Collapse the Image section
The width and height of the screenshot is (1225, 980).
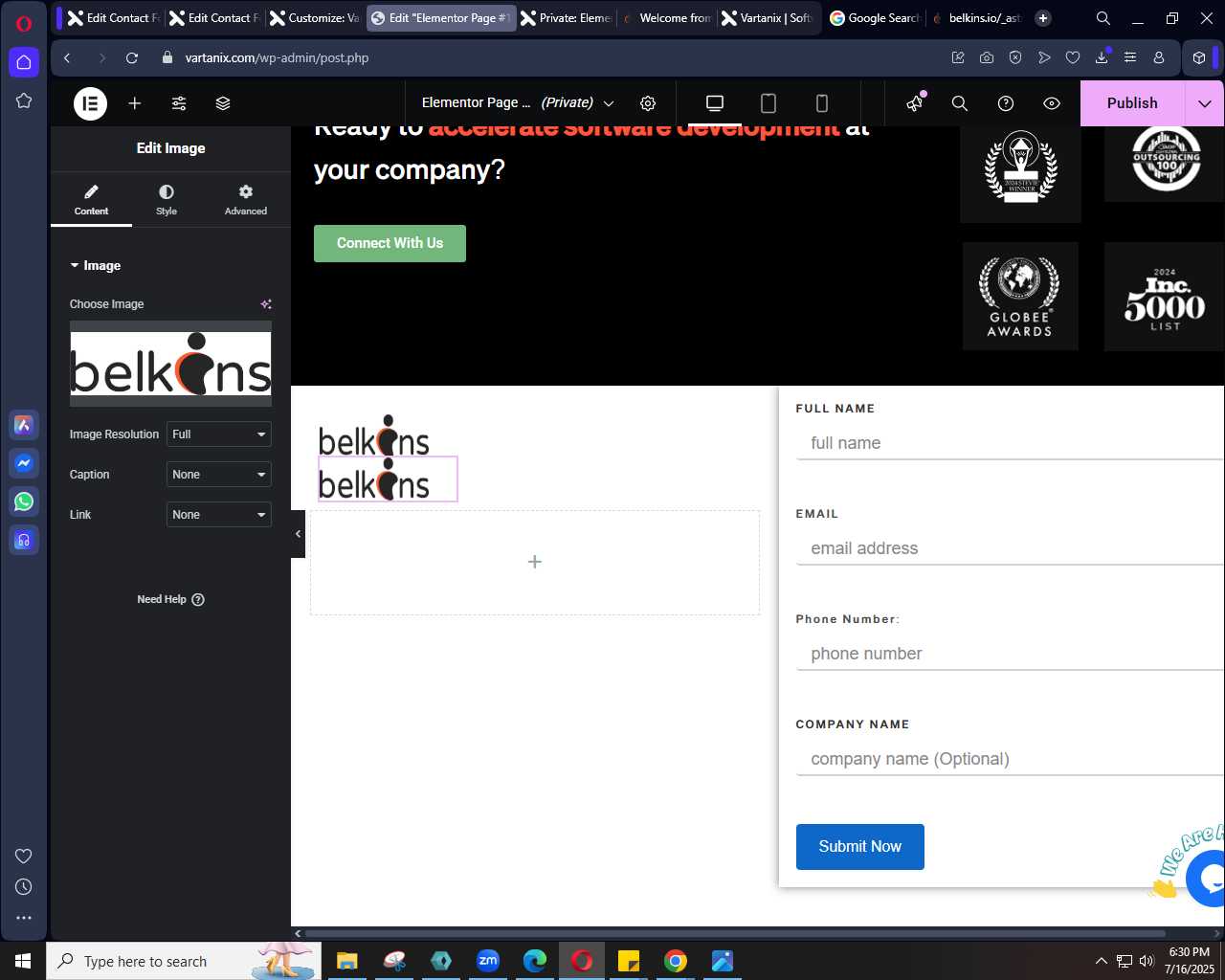click(x=96, y=265)
